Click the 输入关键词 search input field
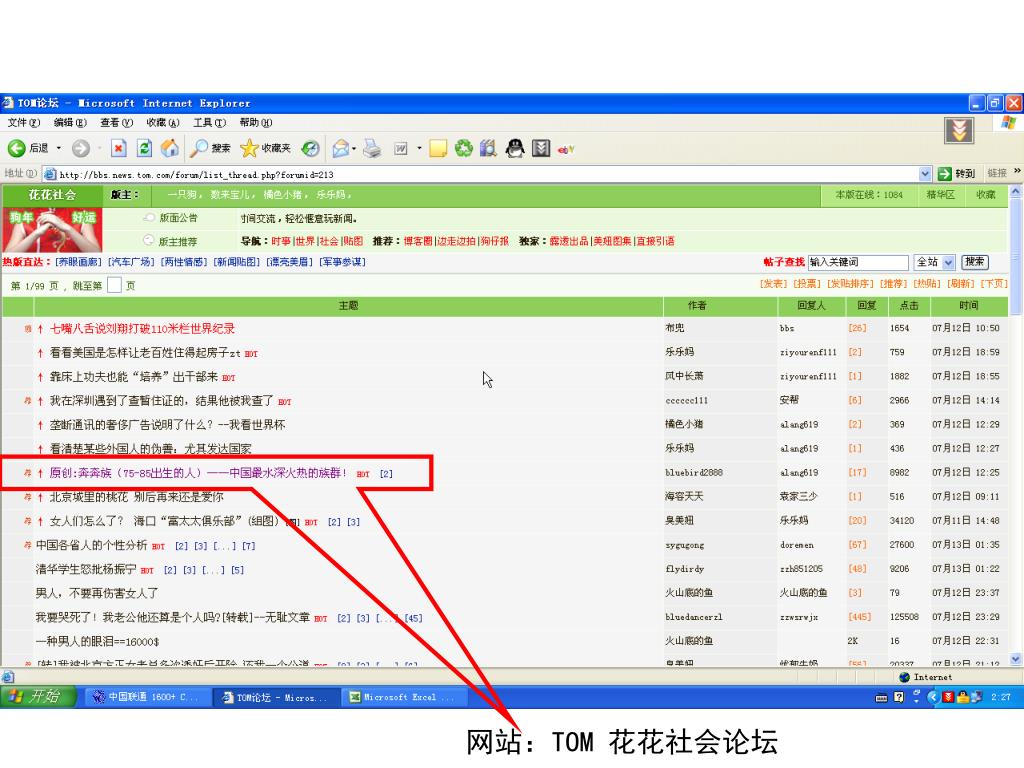The image size is (1024, 768). (x=858, y=262)
